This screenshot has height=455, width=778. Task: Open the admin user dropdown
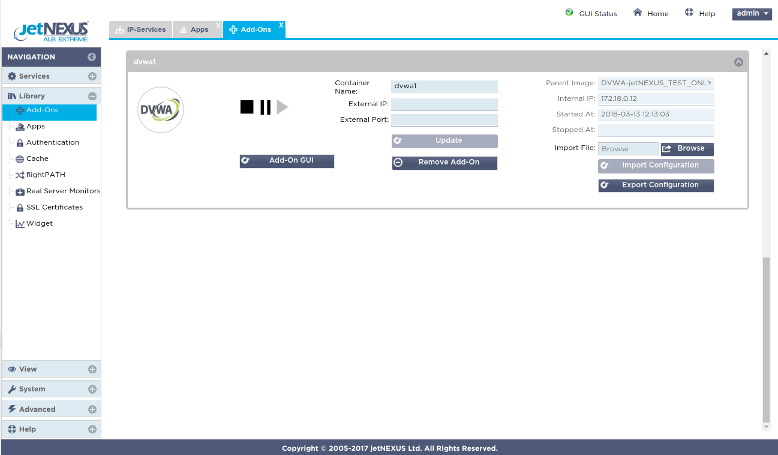752,14
